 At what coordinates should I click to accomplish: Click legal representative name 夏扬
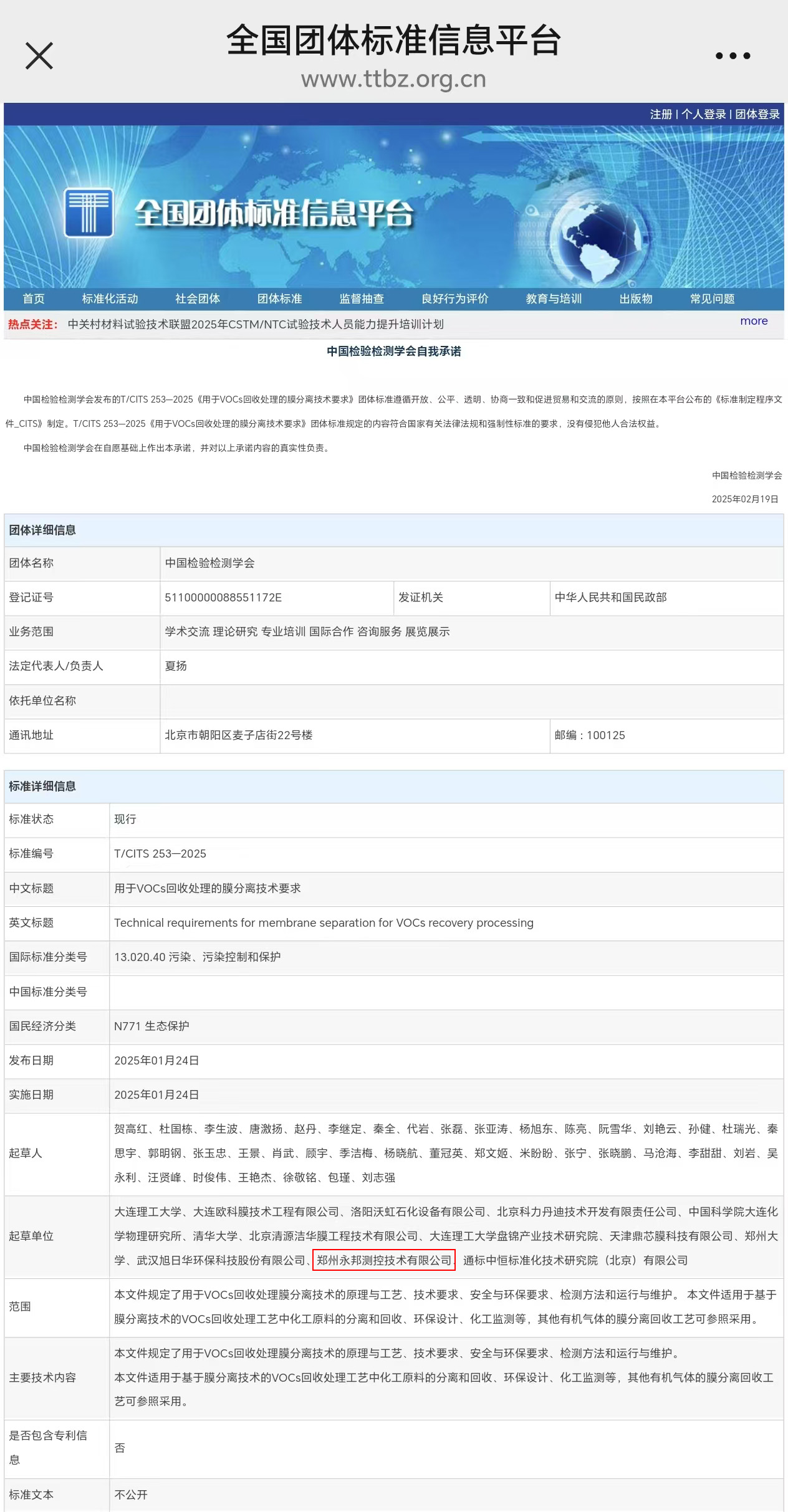tap(176, 666)
